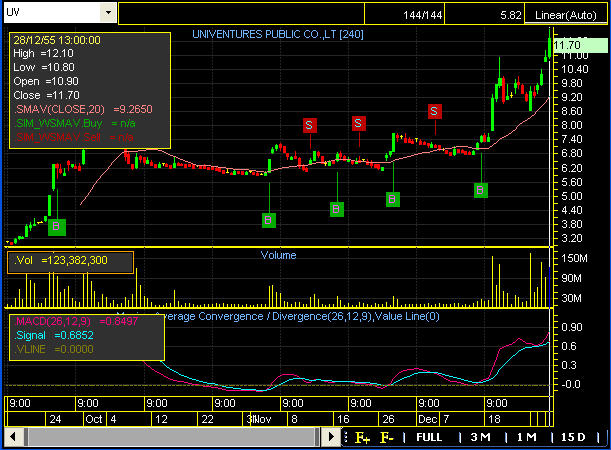The width and height of the screenshot is (611, 450).
Task: Click the .Signal =0.6852 readout
Action: pyautogui.click(x=53, y=335)
